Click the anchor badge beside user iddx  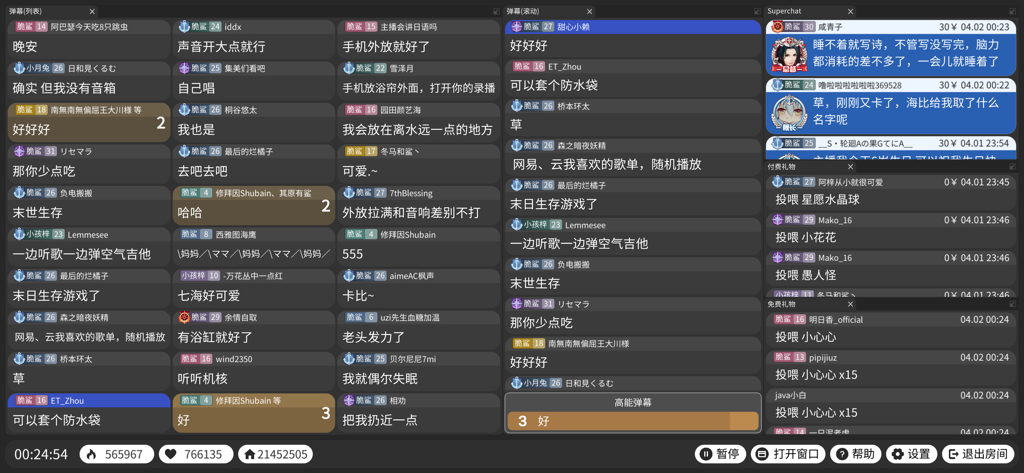point(184,27)
